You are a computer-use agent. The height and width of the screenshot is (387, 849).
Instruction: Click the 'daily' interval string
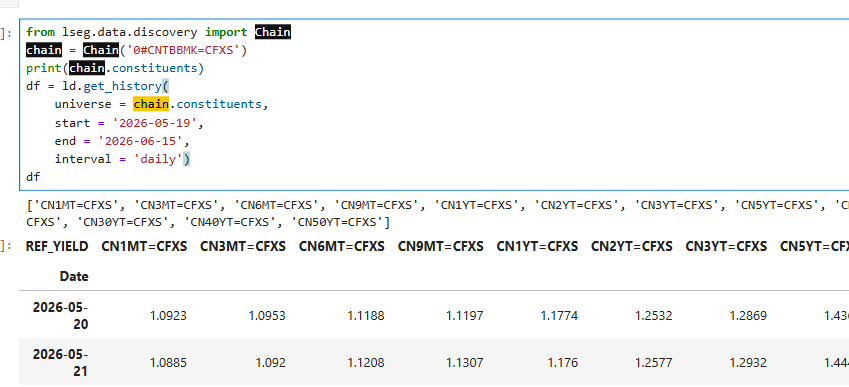[158, 159]
